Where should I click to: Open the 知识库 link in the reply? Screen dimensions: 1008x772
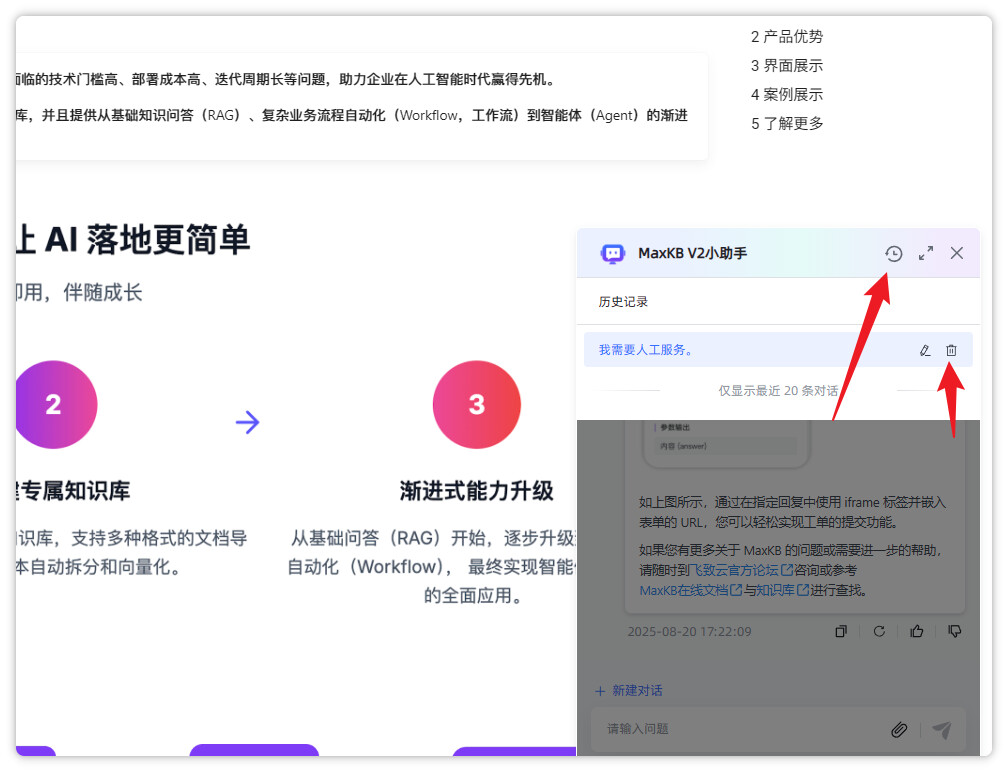(x=782, y=590)
